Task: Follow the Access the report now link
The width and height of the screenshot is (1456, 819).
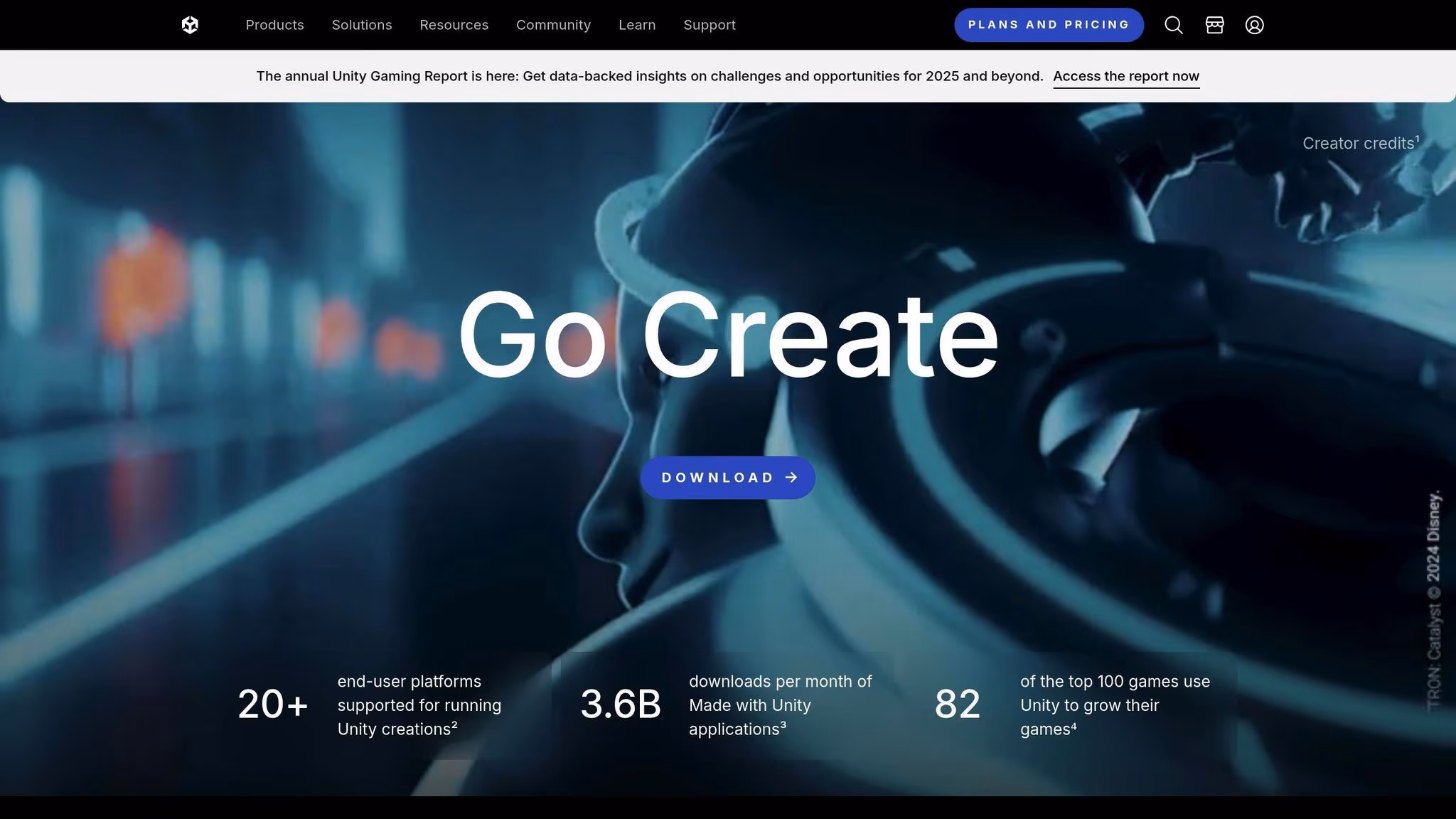Action: (1126, 76)
